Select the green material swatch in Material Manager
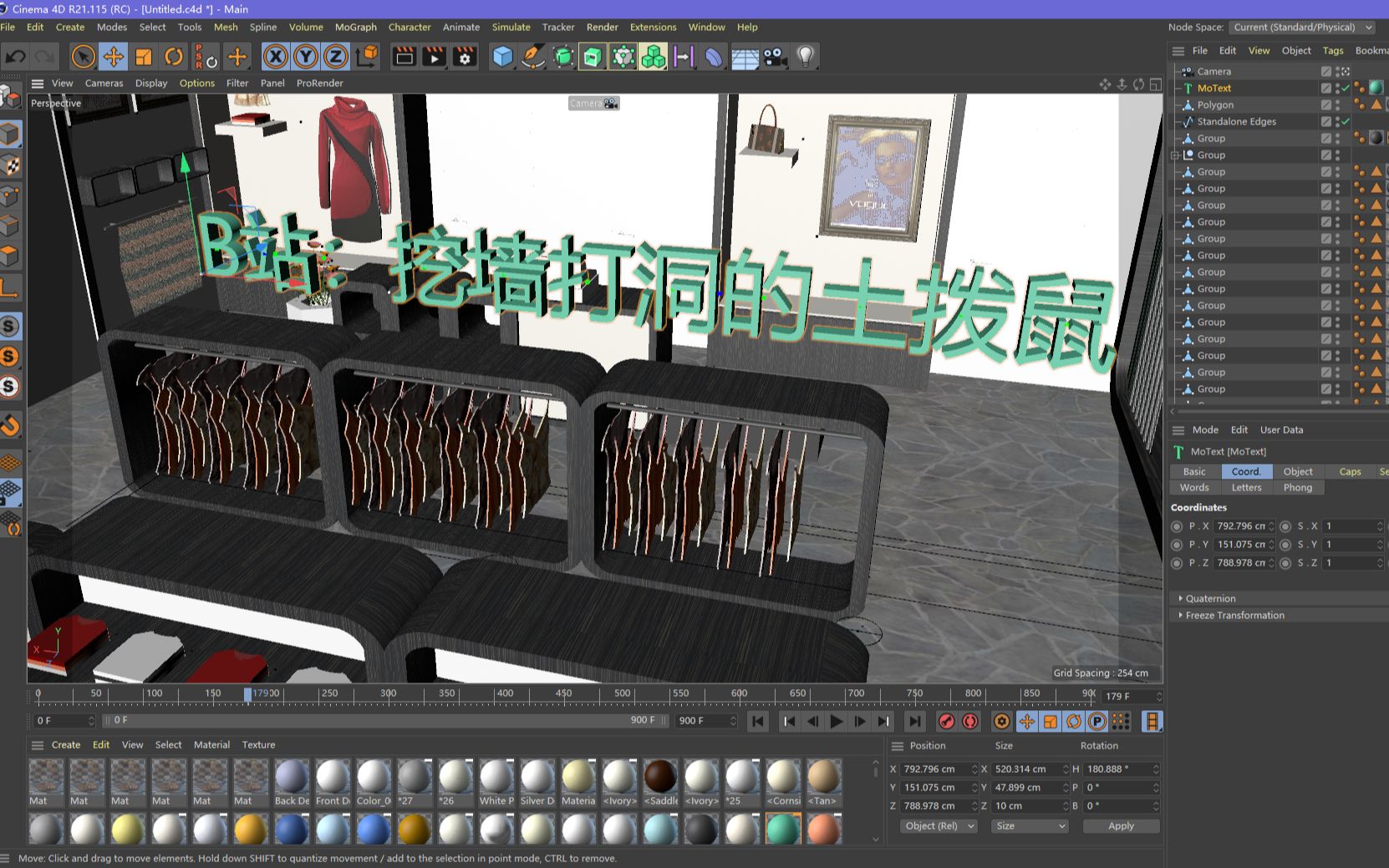The image size is (1389, 868). pyautogui.click(x=783, y=828)
